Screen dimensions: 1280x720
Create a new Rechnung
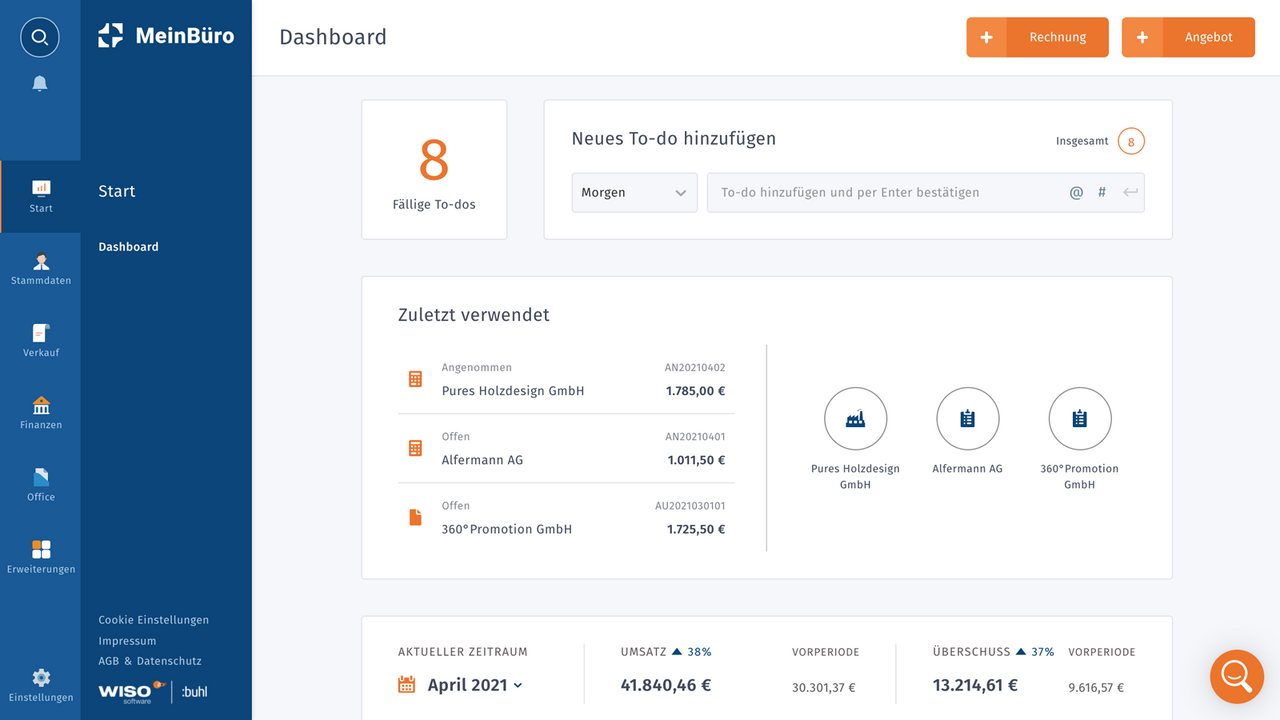coord(1037,37)
